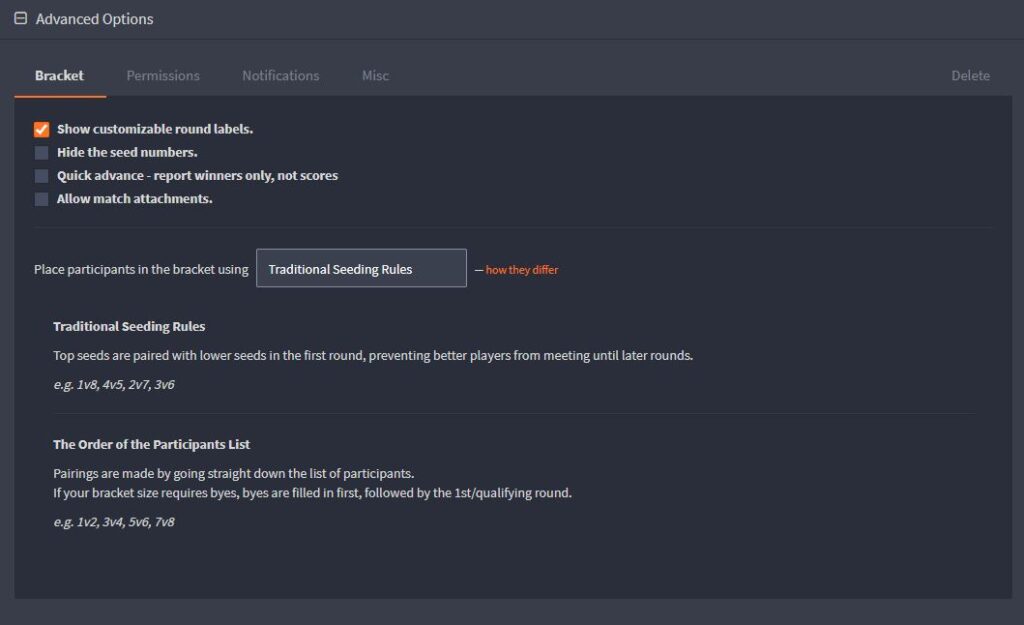The height and width of the screenshot is (625, 1024).
Task: Click the Delete link at right
Action: 970,76
